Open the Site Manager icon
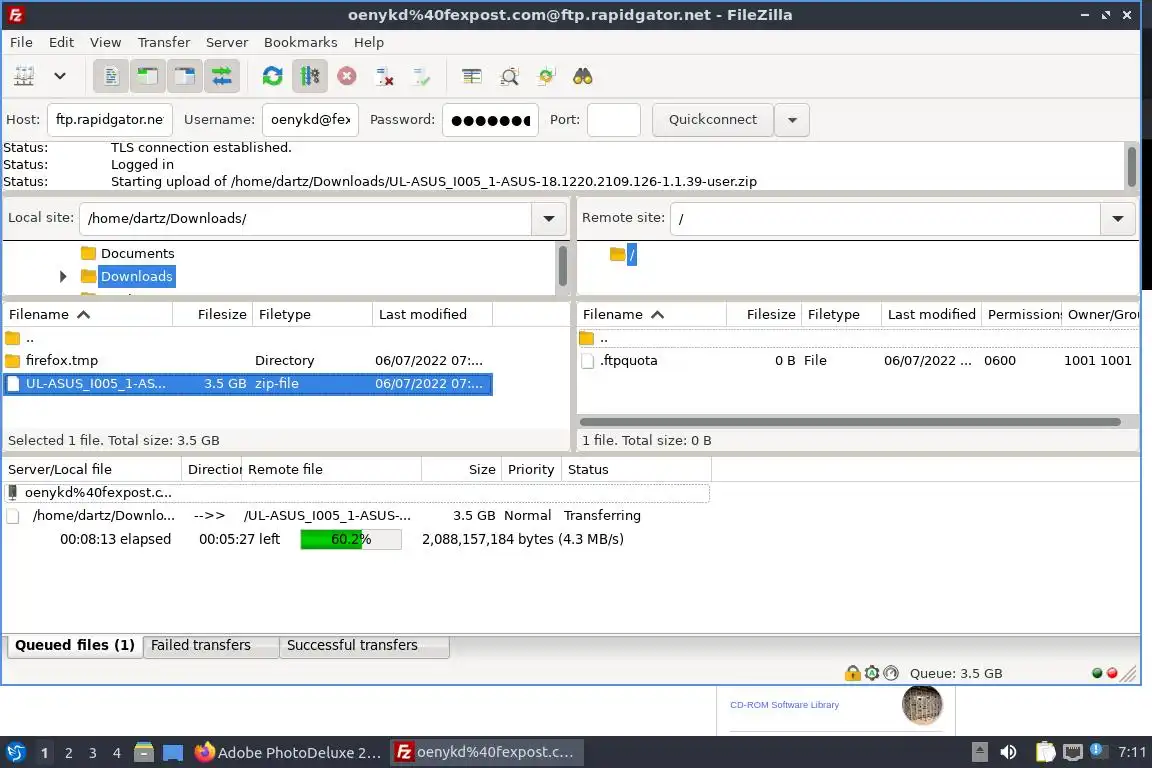This screenshot has height=768, width=1152. pos(24,76)
